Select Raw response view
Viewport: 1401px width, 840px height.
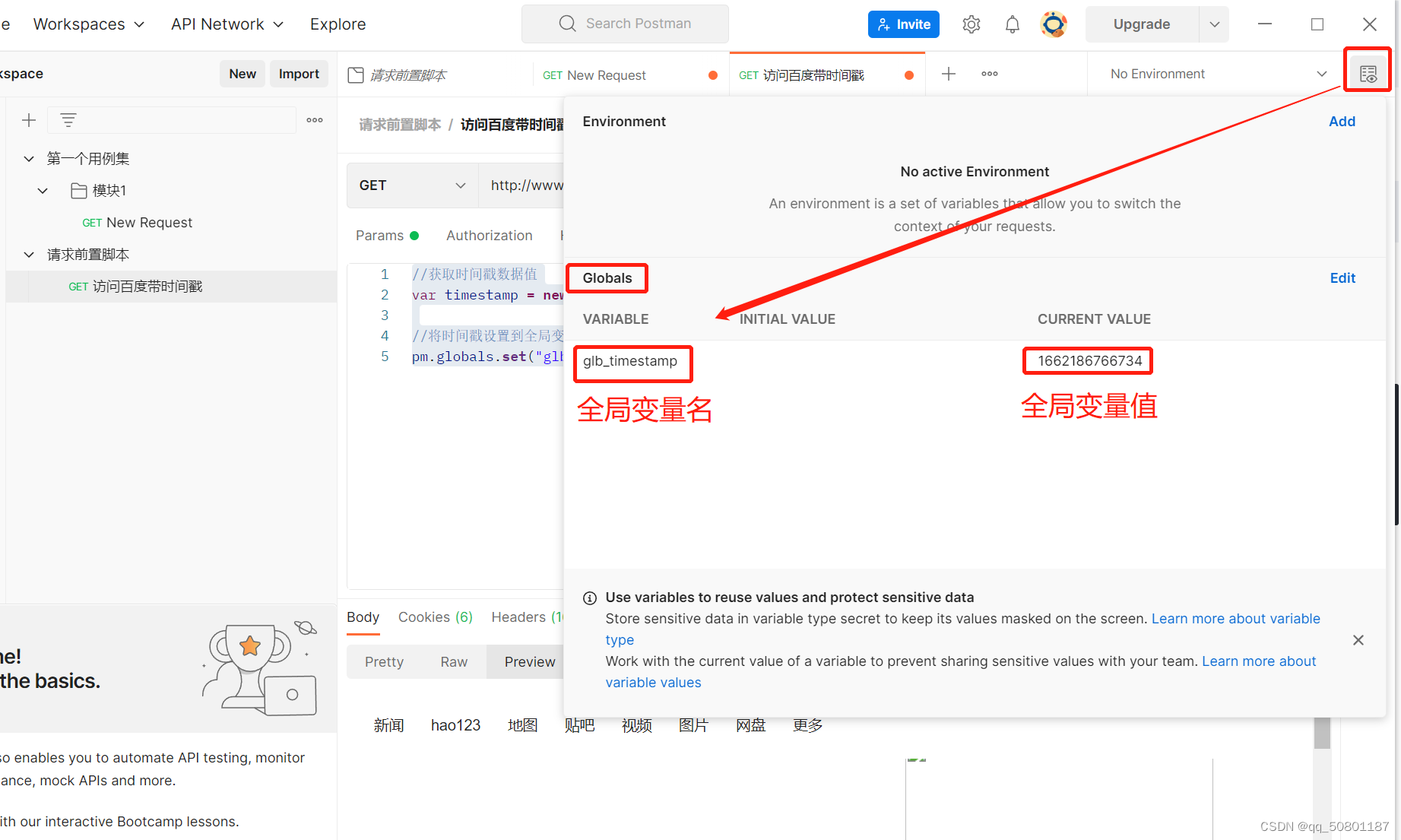(454, 662)
